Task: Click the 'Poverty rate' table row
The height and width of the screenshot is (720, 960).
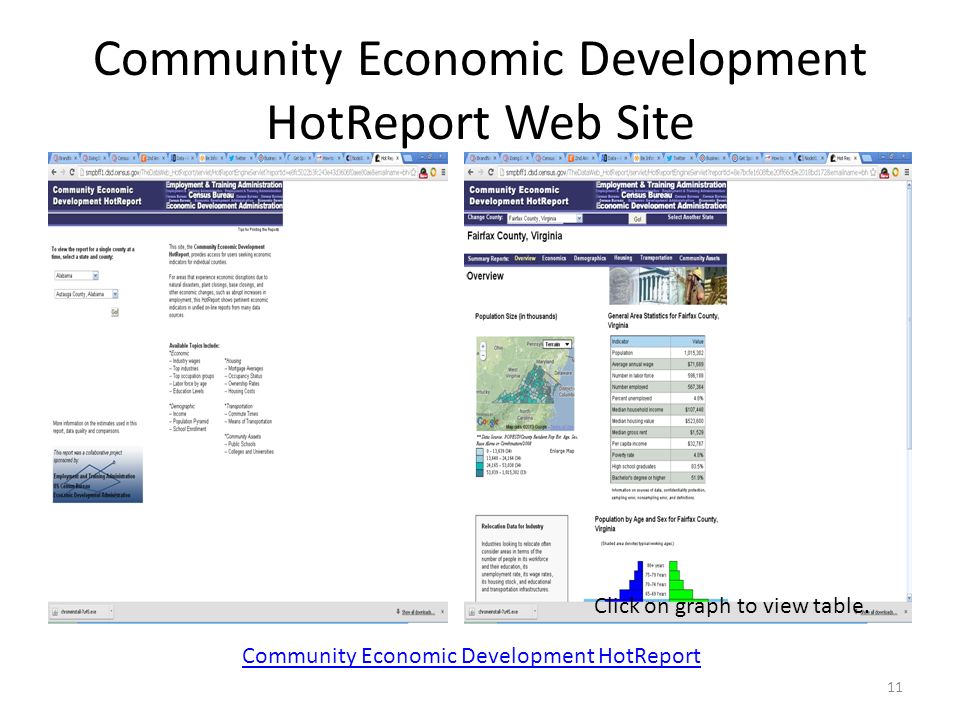Action: pos(658,455)
